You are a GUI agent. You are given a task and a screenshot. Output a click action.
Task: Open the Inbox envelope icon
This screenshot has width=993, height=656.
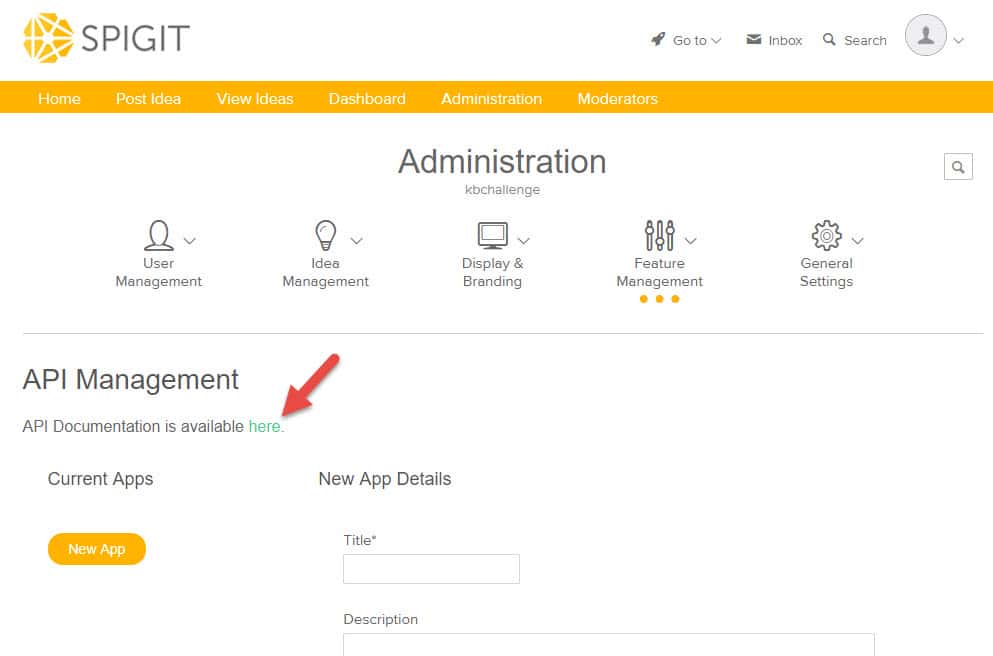tap(754, 39)
